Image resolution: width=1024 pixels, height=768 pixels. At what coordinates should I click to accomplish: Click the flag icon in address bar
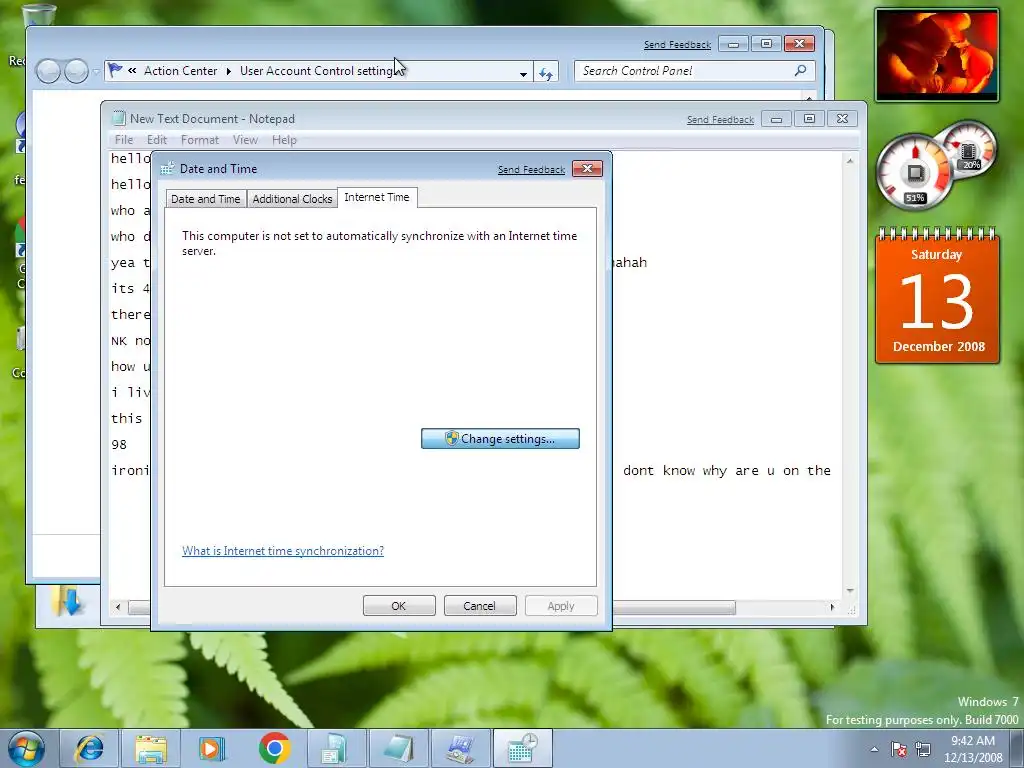[x=115, y=70]
